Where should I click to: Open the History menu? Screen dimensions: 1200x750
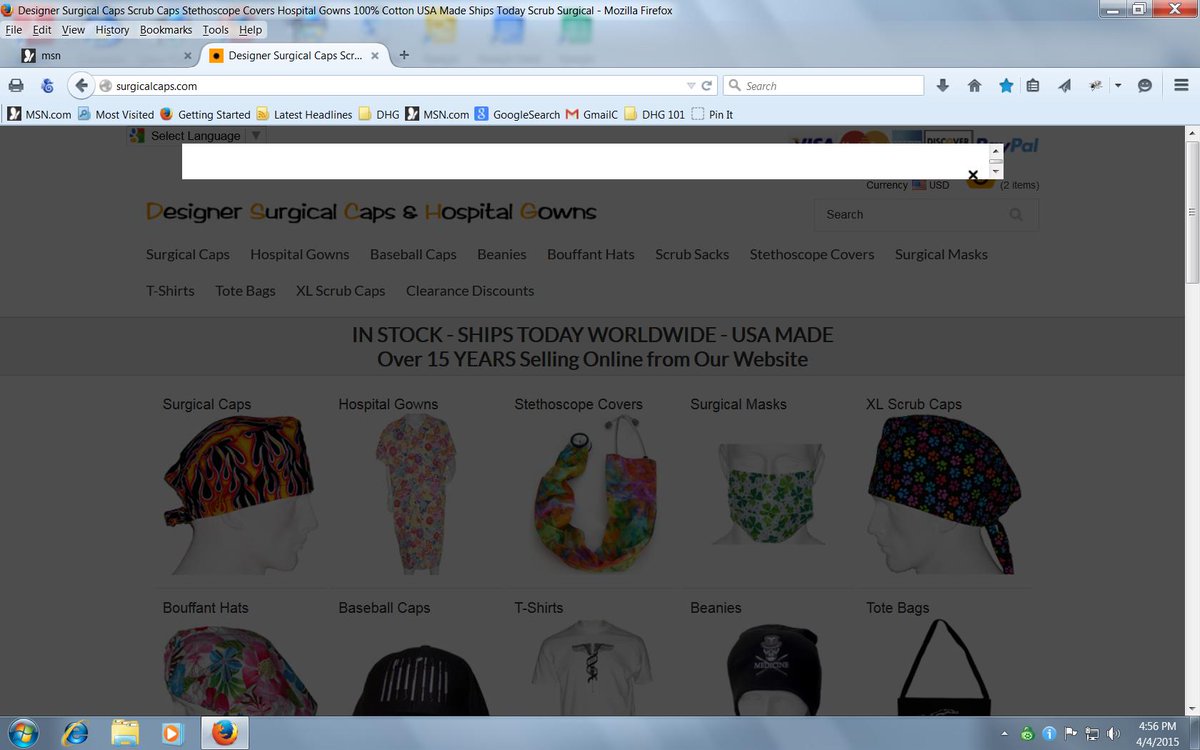click(112, 30)
